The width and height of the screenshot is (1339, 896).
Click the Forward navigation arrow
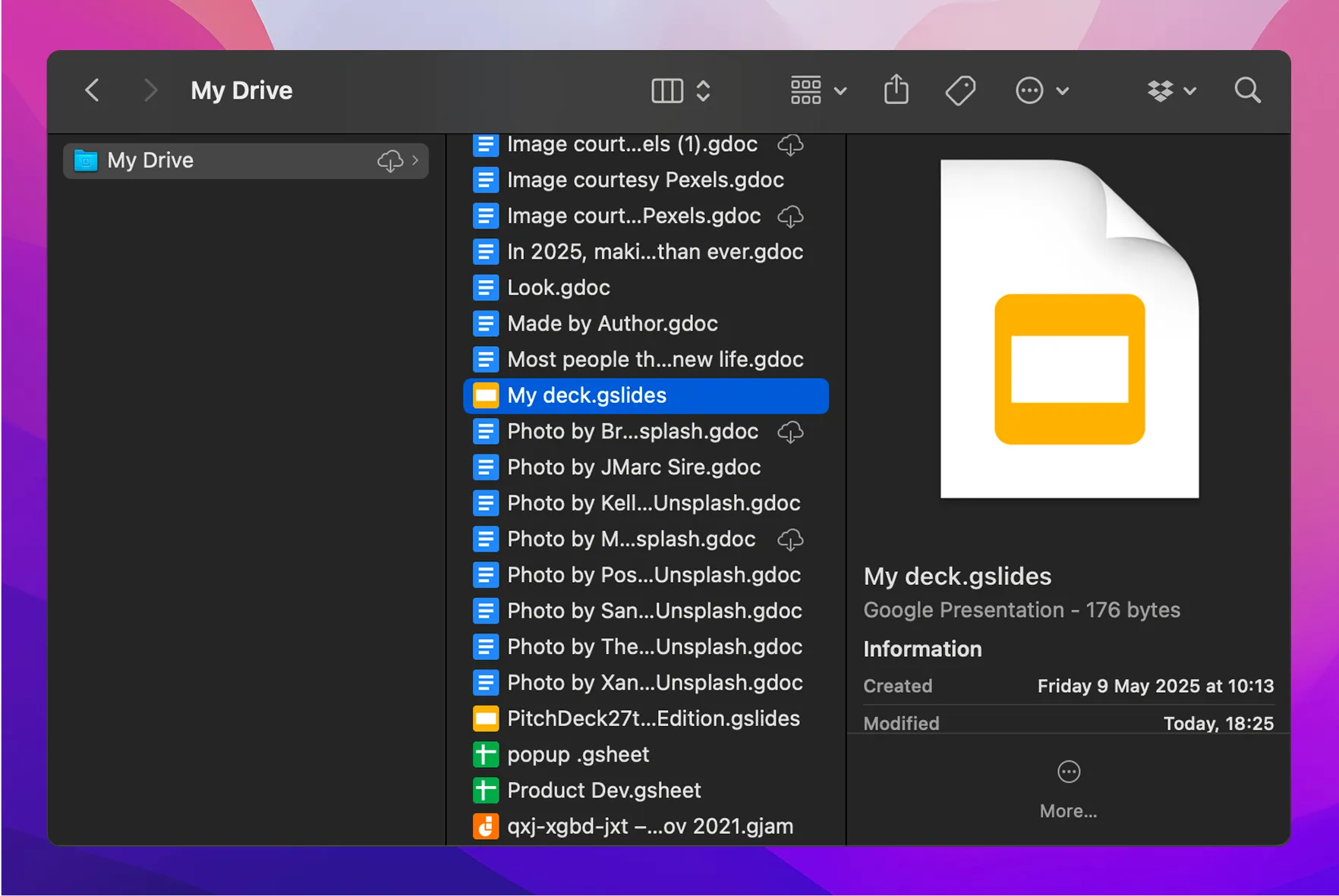click(x=150, y=90)
